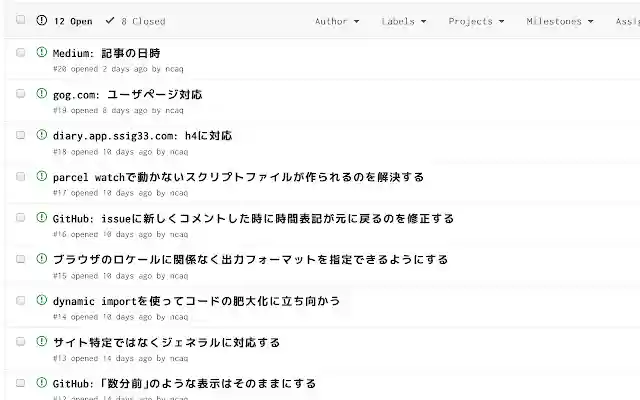This screenshot has height=400, width=640.
Task: Click the open status icon of issue #16
Action: [42, 217]
